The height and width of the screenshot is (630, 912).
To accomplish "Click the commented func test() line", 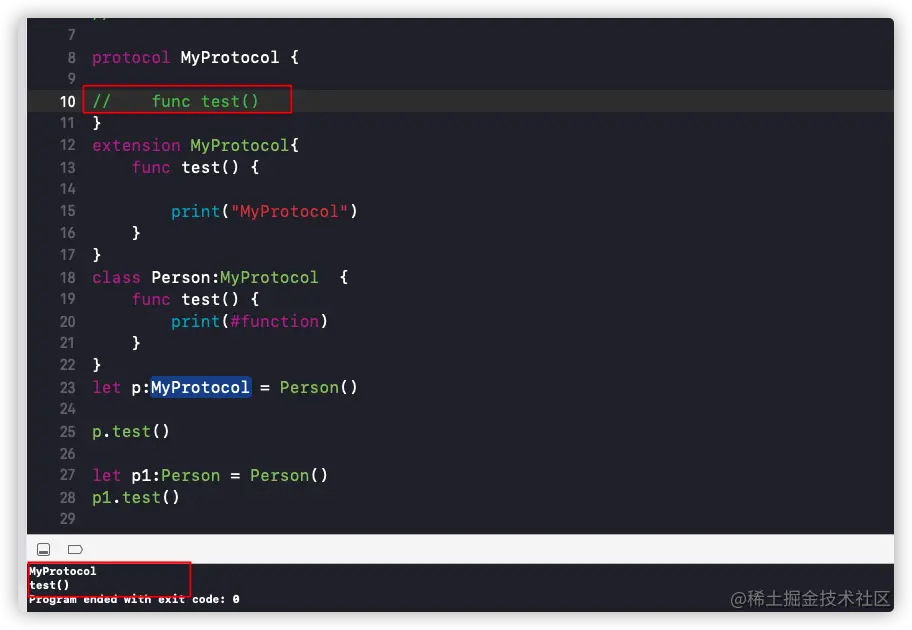I will (x=176, y=101).
